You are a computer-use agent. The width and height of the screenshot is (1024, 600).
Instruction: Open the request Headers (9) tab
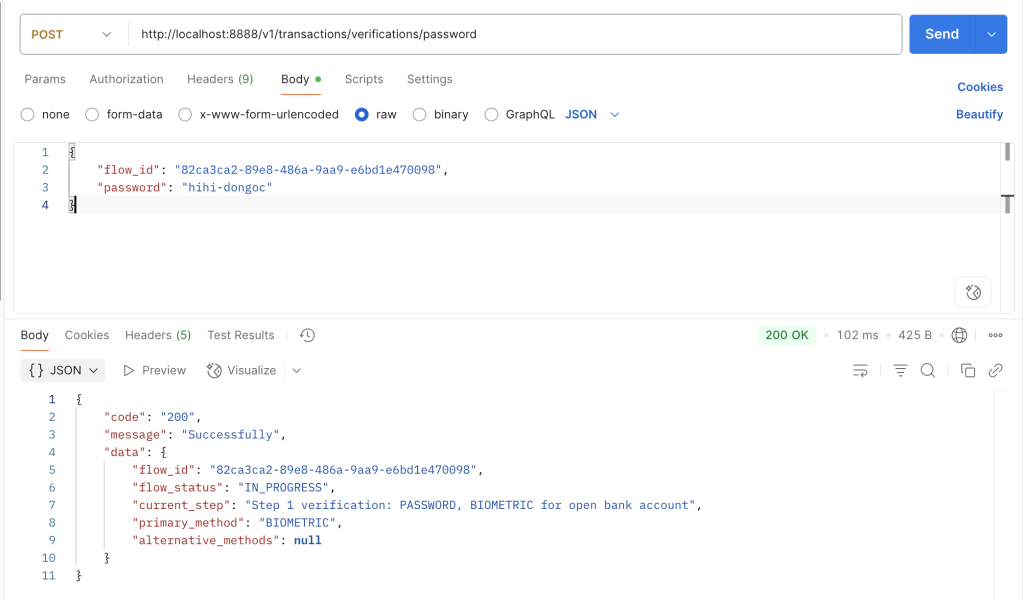(x=220, y=79)
